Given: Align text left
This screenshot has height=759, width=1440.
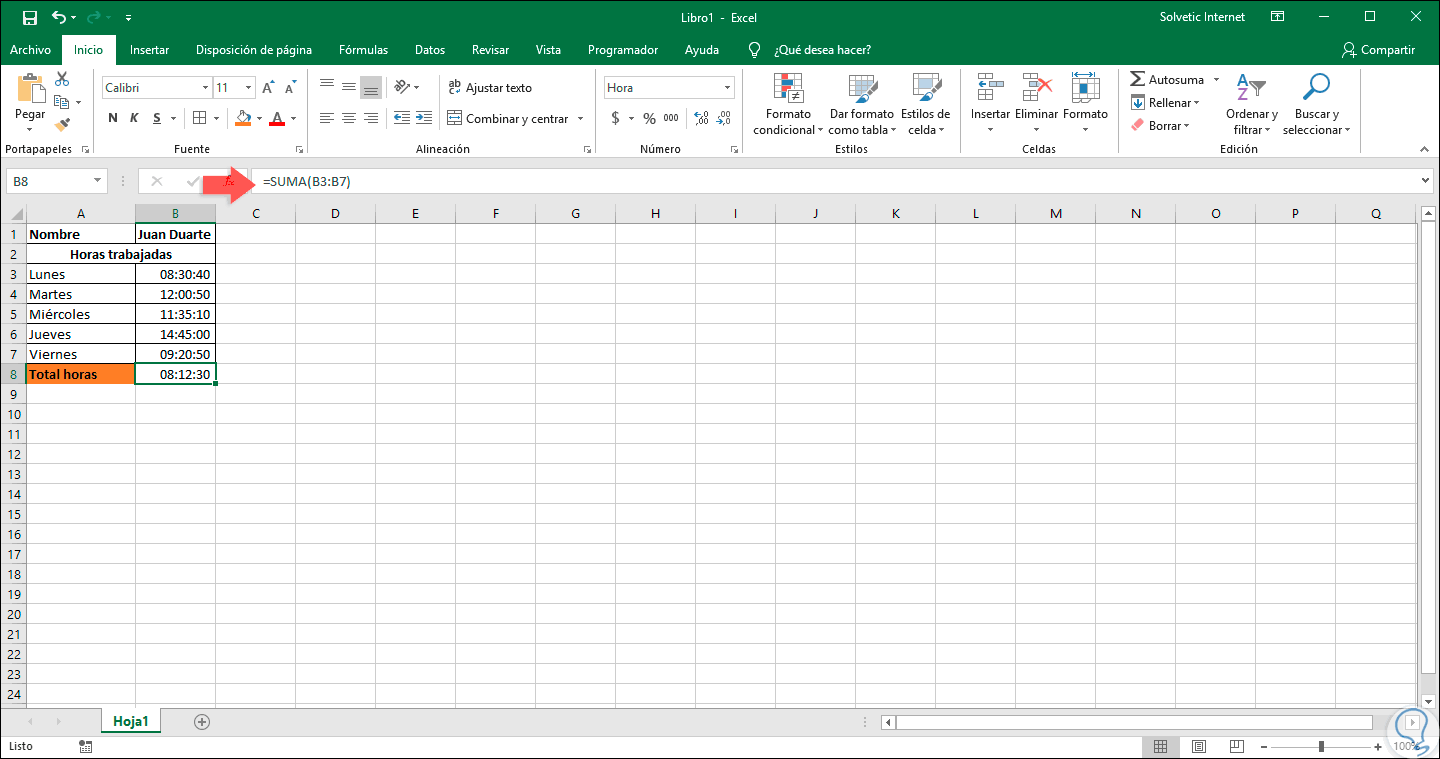Looking at the screenshot, I should click(327, 118).
